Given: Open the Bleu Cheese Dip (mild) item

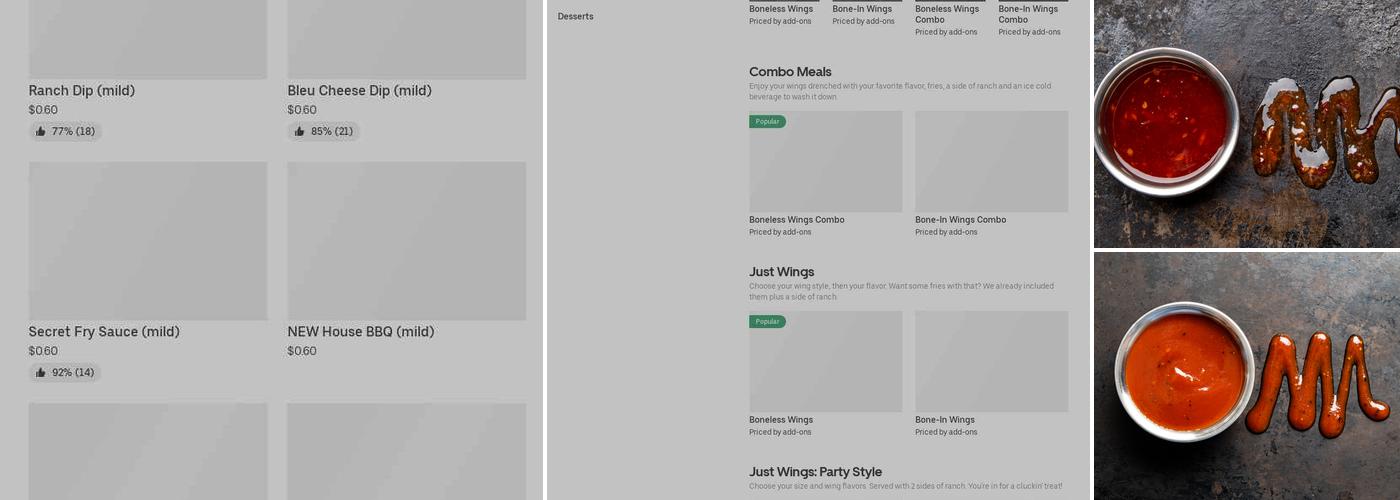Looking at the screenshot, I should click(359, 91).
